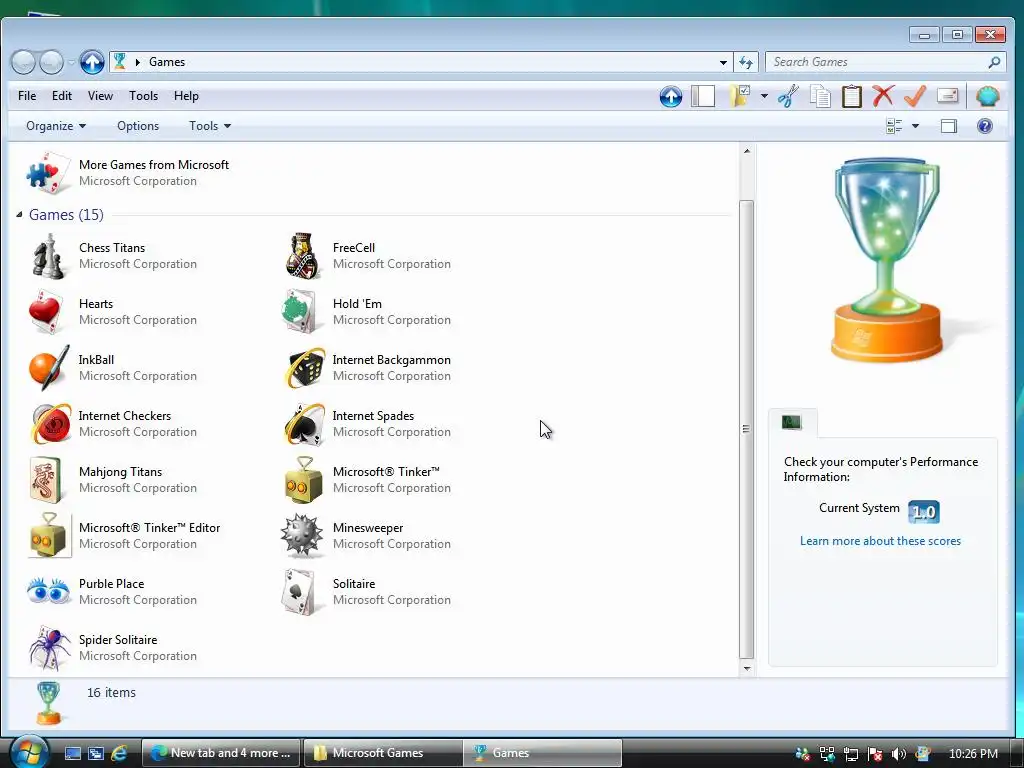
Task: Click the clipboard Paste toolbar icon
Action: [852, 97]
